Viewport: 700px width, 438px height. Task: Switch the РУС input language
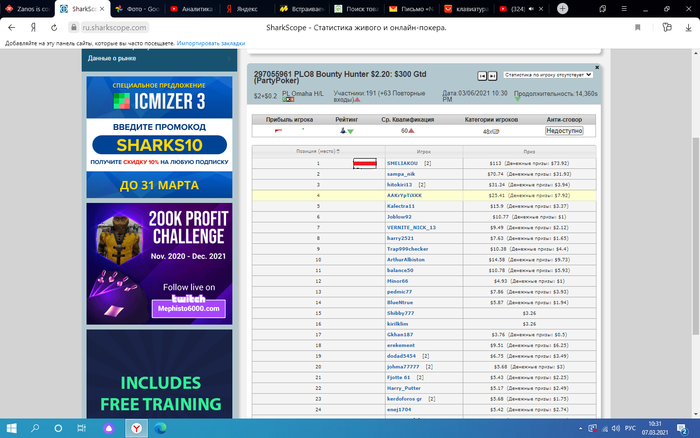(630, 428)
